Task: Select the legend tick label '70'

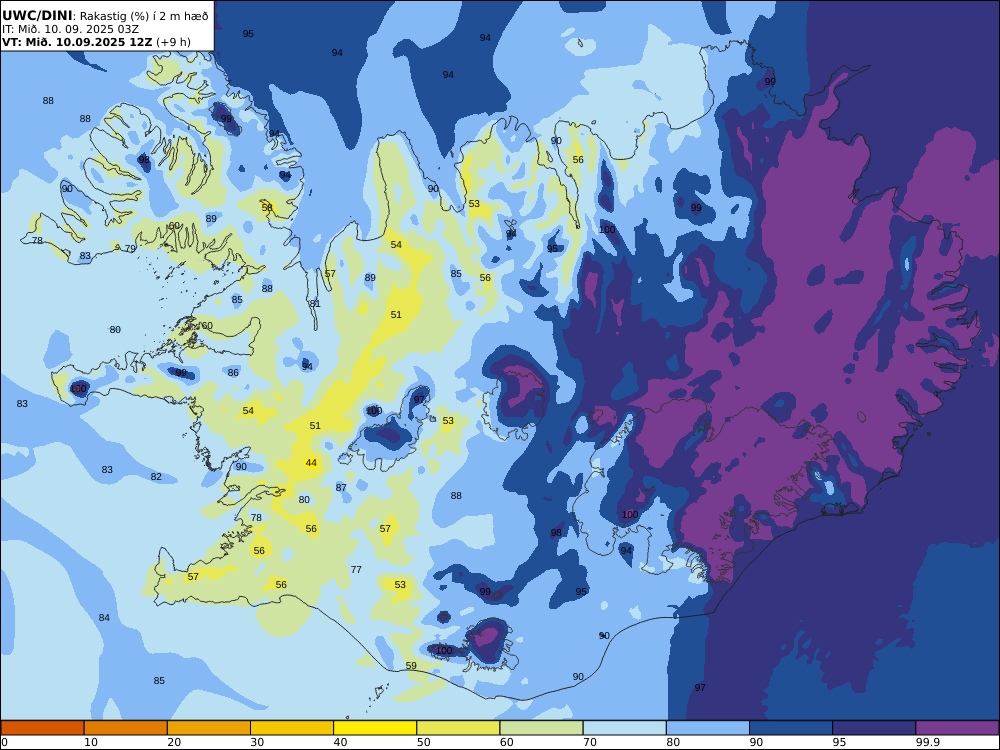Action: [x=590, y=742]
